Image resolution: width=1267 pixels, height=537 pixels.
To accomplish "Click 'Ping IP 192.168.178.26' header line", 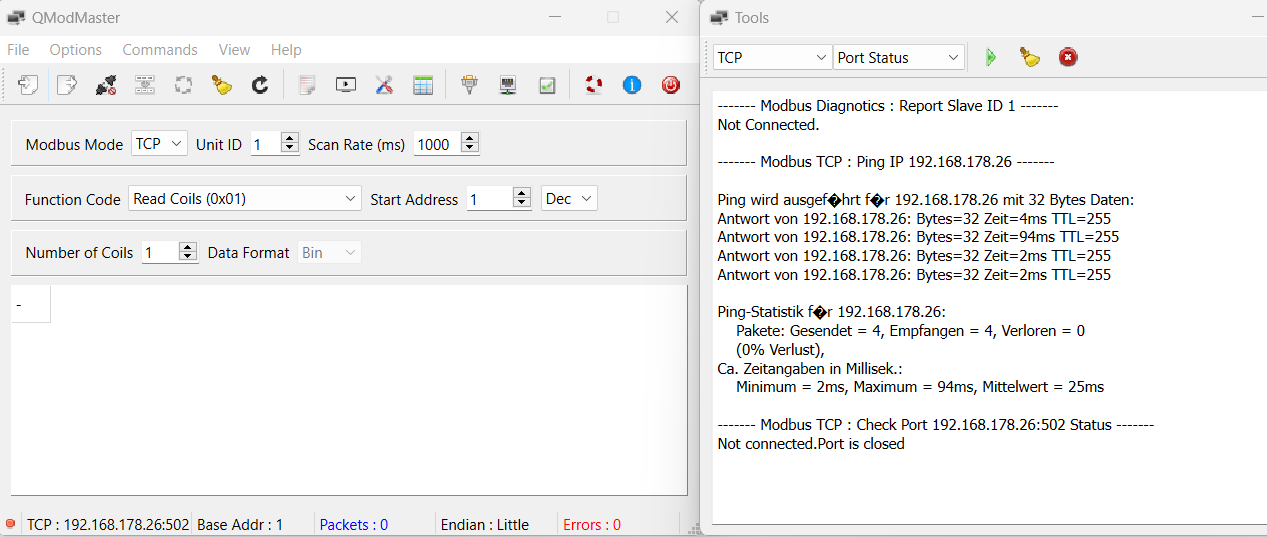I will 886,162.
